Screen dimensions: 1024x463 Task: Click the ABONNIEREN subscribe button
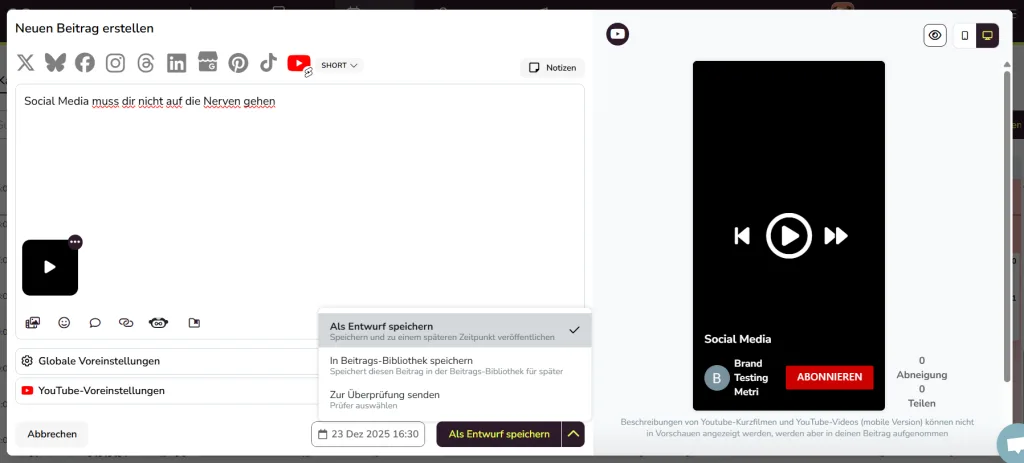tap(829, 377)
